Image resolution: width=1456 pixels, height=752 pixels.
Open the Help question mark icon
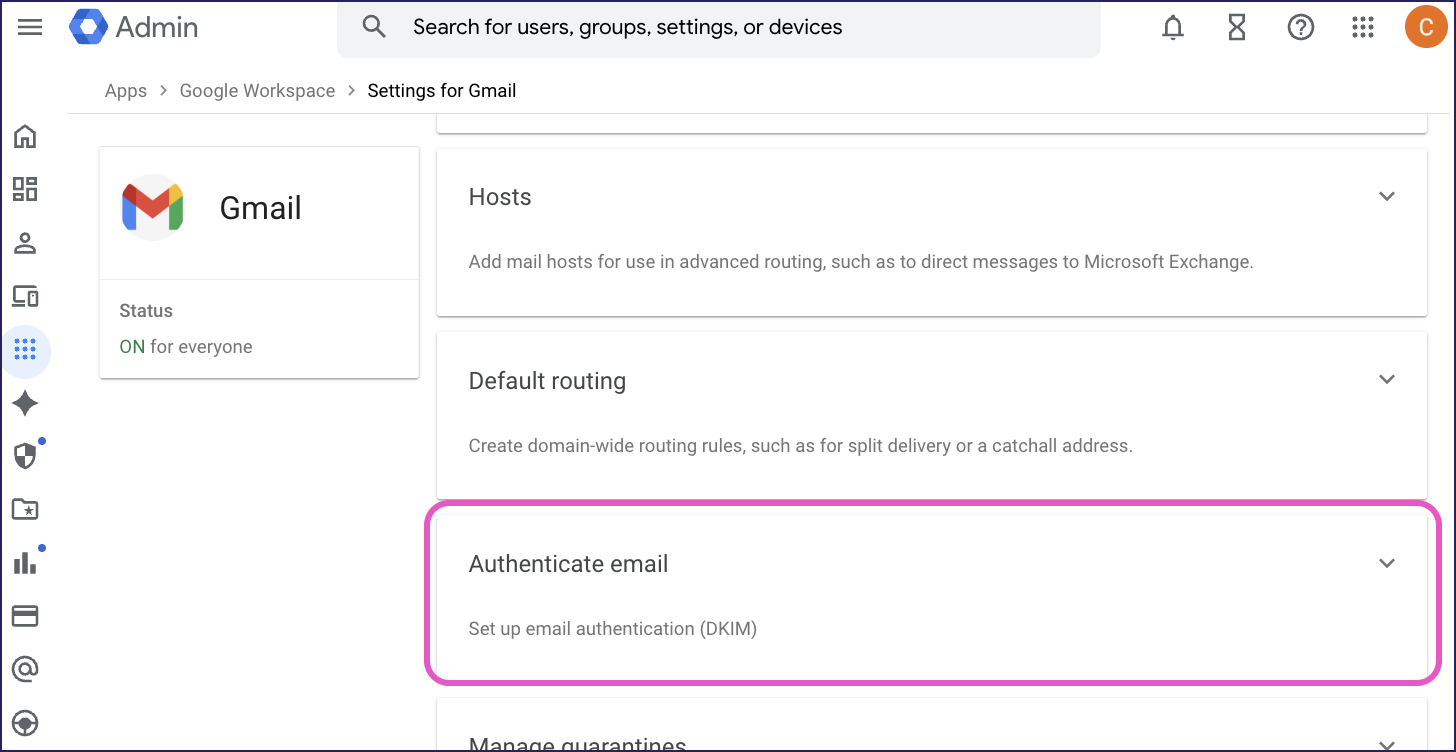1300,28
